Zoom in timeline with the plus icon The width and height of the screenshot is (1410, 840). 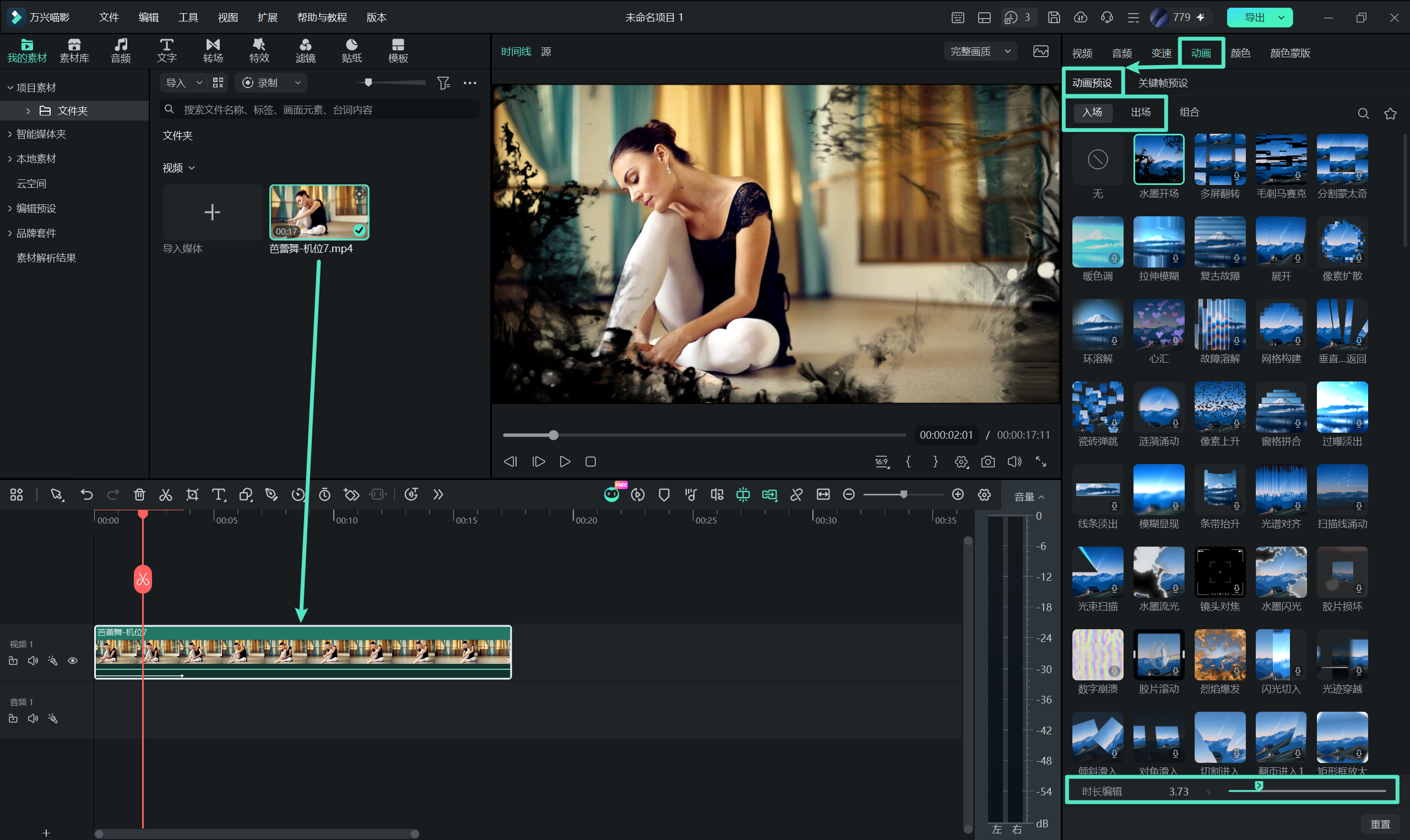click(958, 495)
